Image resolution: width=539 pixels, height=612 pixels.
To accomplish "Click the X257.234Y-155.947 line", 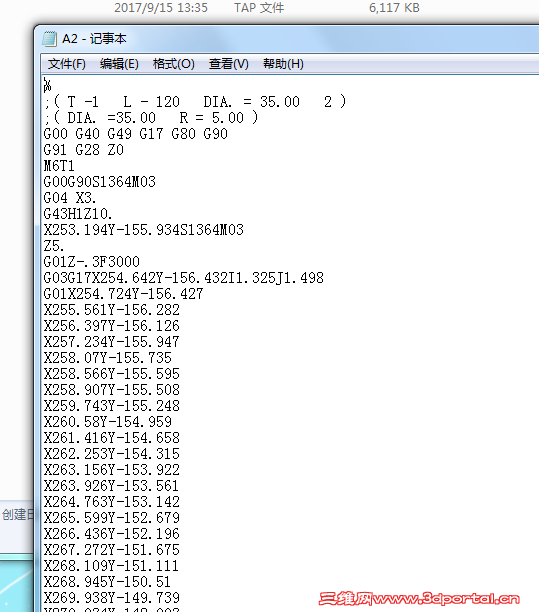I will click(x=112, y=342).
